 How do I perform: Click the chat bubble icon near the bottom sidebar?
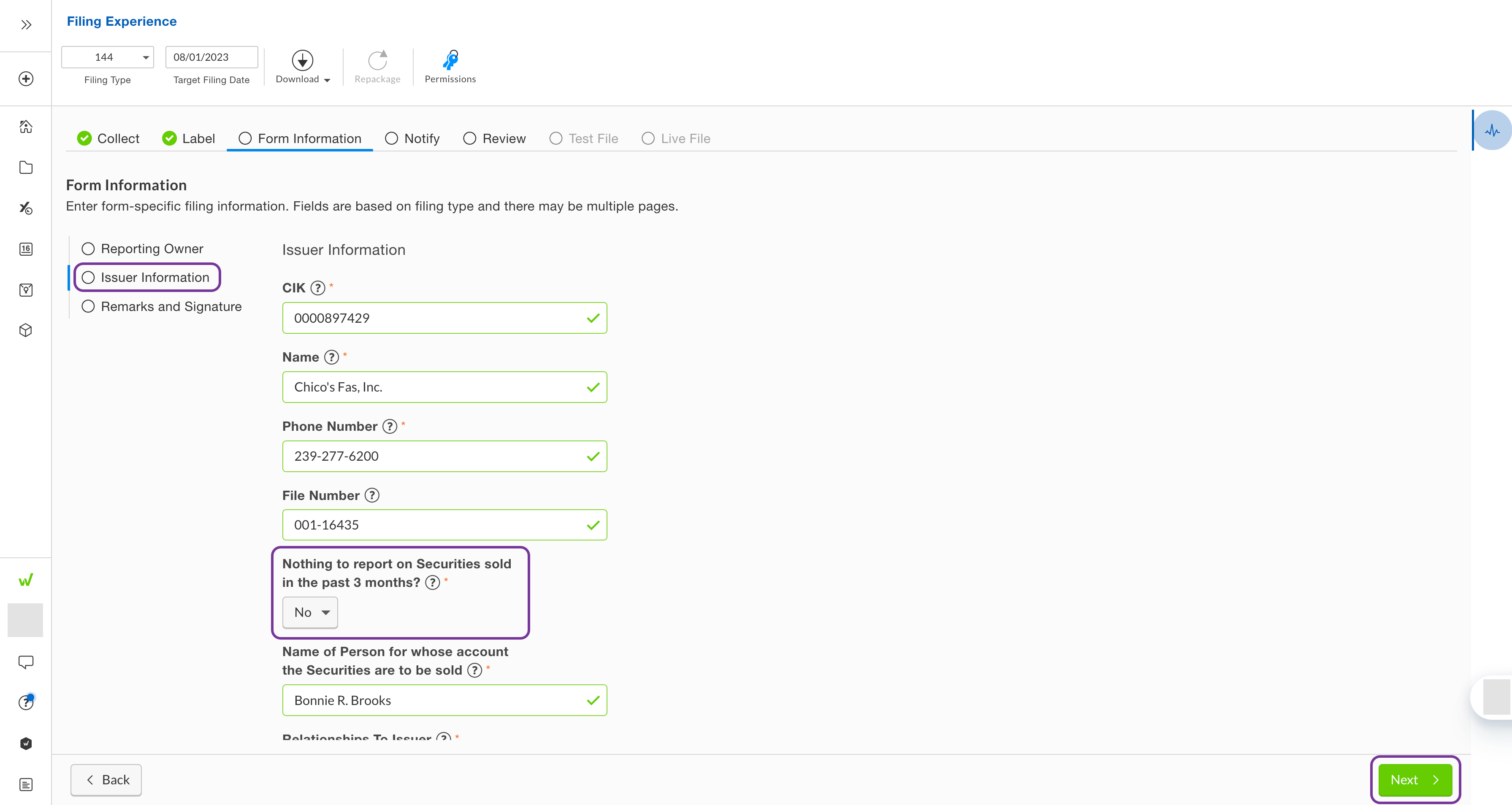[x=25, y=662]
